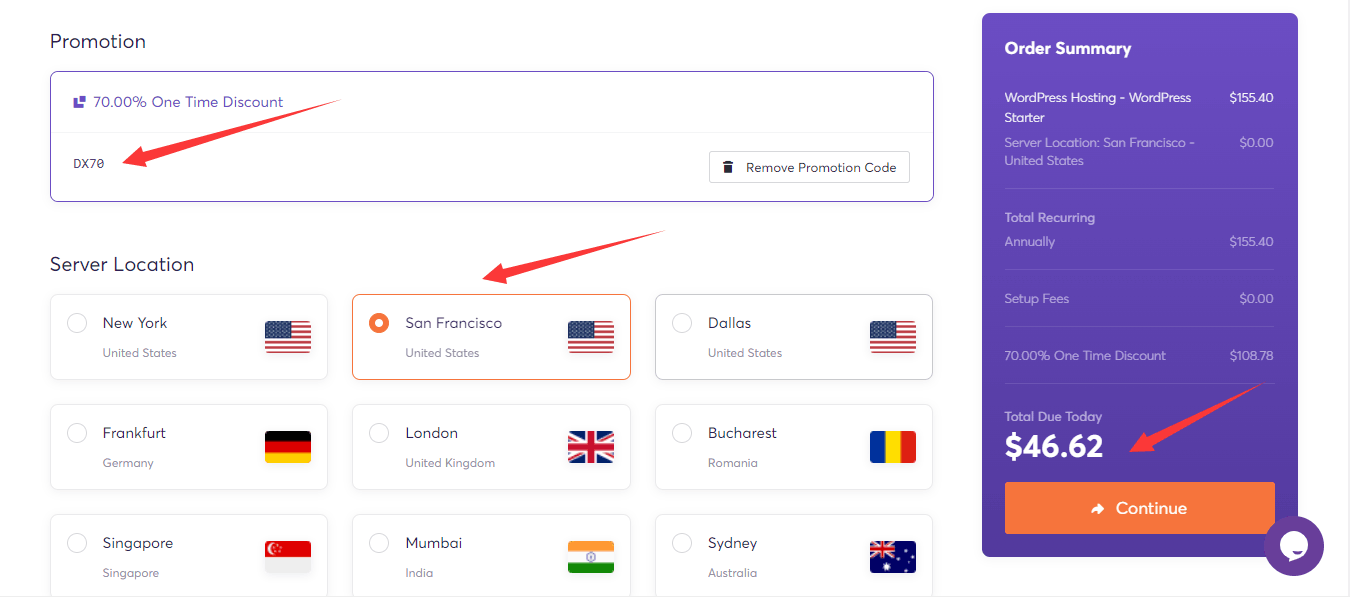Select the Mumbai radio button
Viewport: 1350px width, 600px height.
click(x=379, y=543)
